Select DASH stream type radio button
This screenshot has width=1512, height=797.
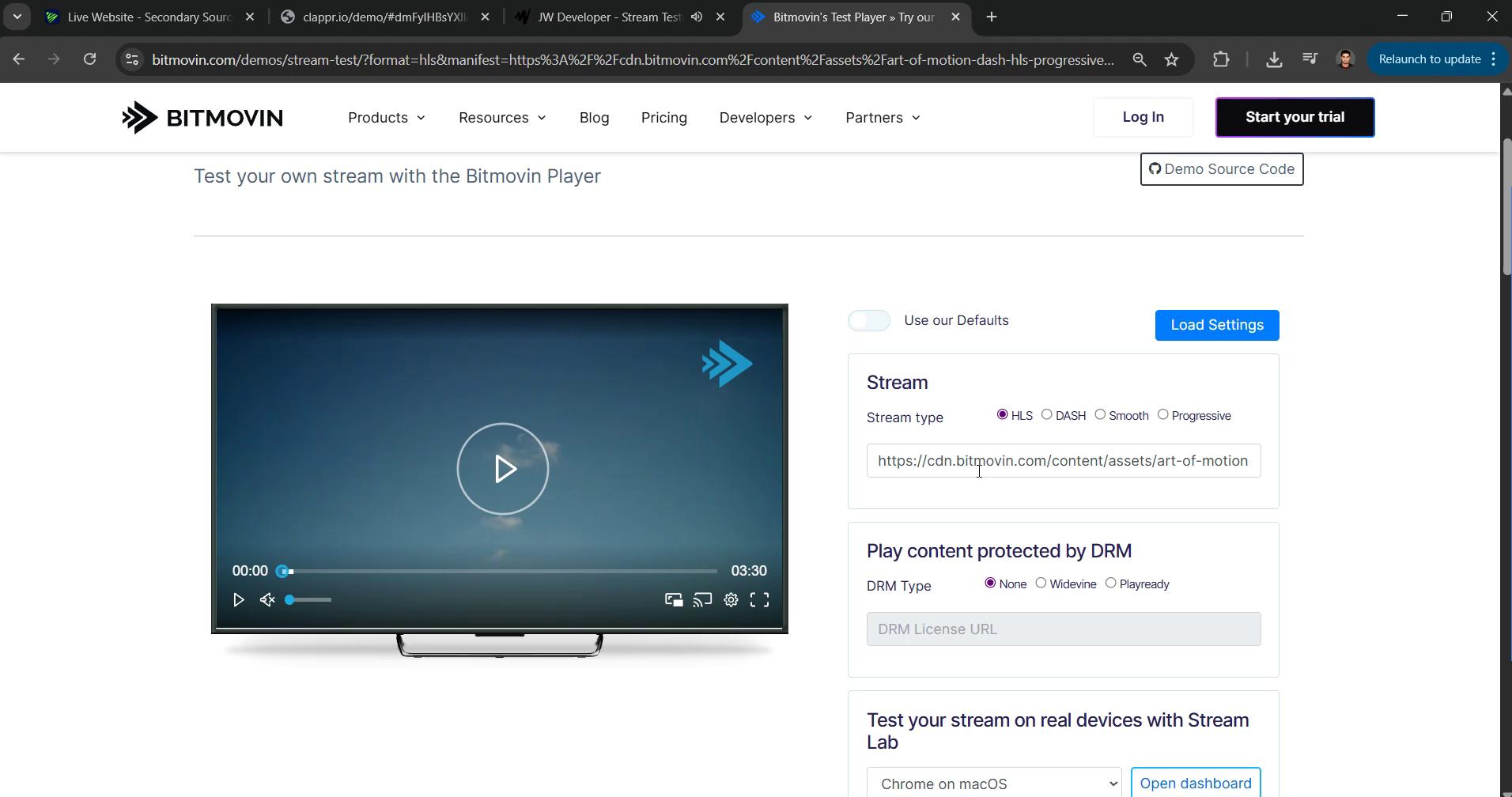coord(1047,415)
